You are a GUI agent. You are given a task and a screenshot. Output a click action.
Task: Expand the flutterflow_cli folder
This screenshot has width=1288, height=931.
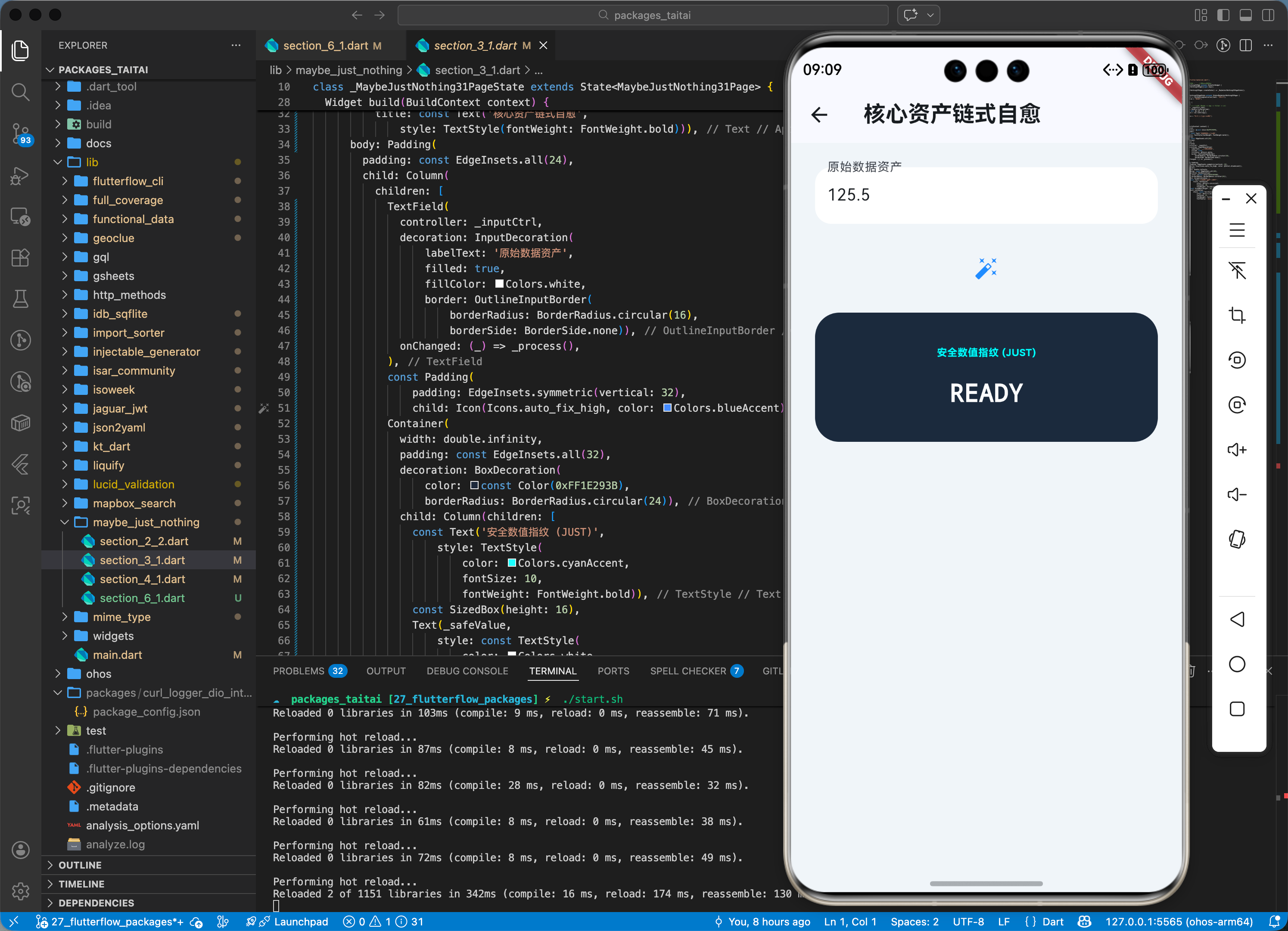coord(128,181)
